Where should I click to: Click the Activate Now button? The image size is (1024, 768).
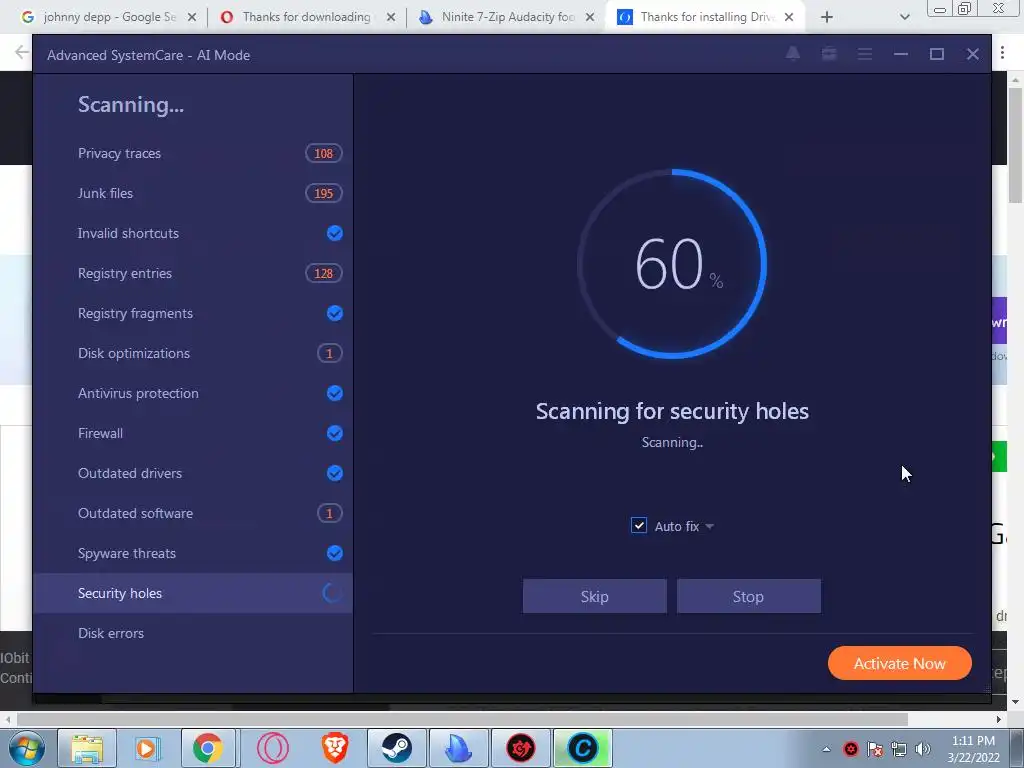[x=899, y=663]
